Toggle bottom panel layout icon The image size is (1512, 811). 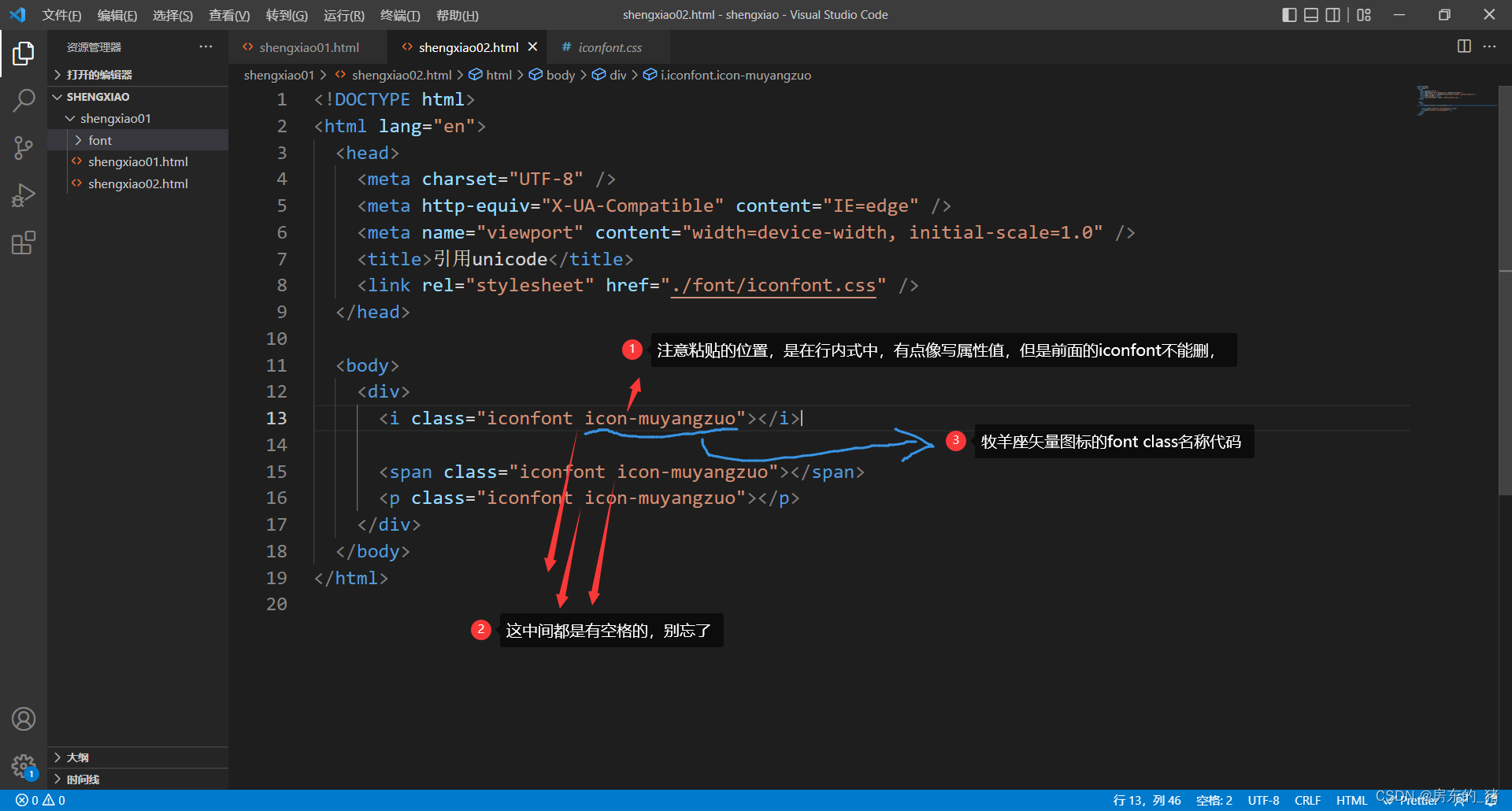[x=1311, y=15]
